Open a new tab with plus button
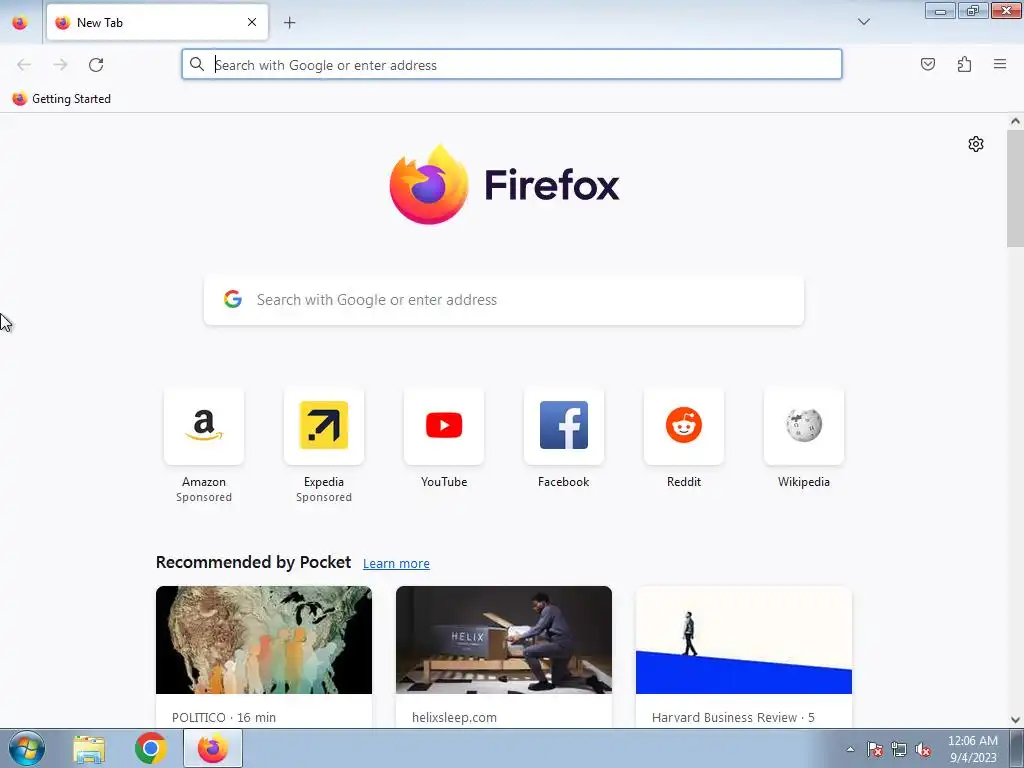The height and width of the screenshot is (768, 1024). pos(289,22)
